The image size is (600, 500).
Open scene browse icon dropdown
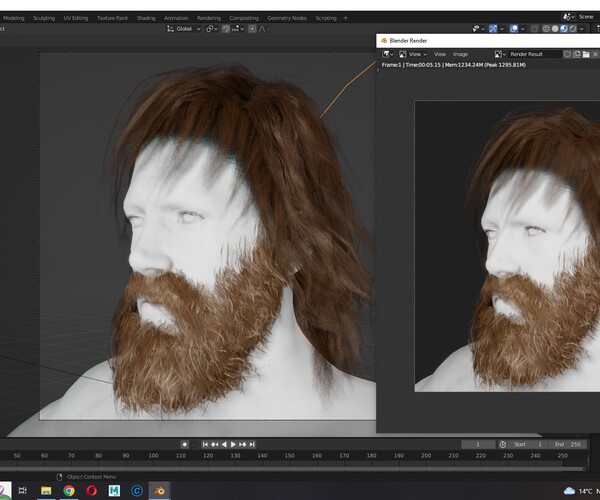coord(568,17)
